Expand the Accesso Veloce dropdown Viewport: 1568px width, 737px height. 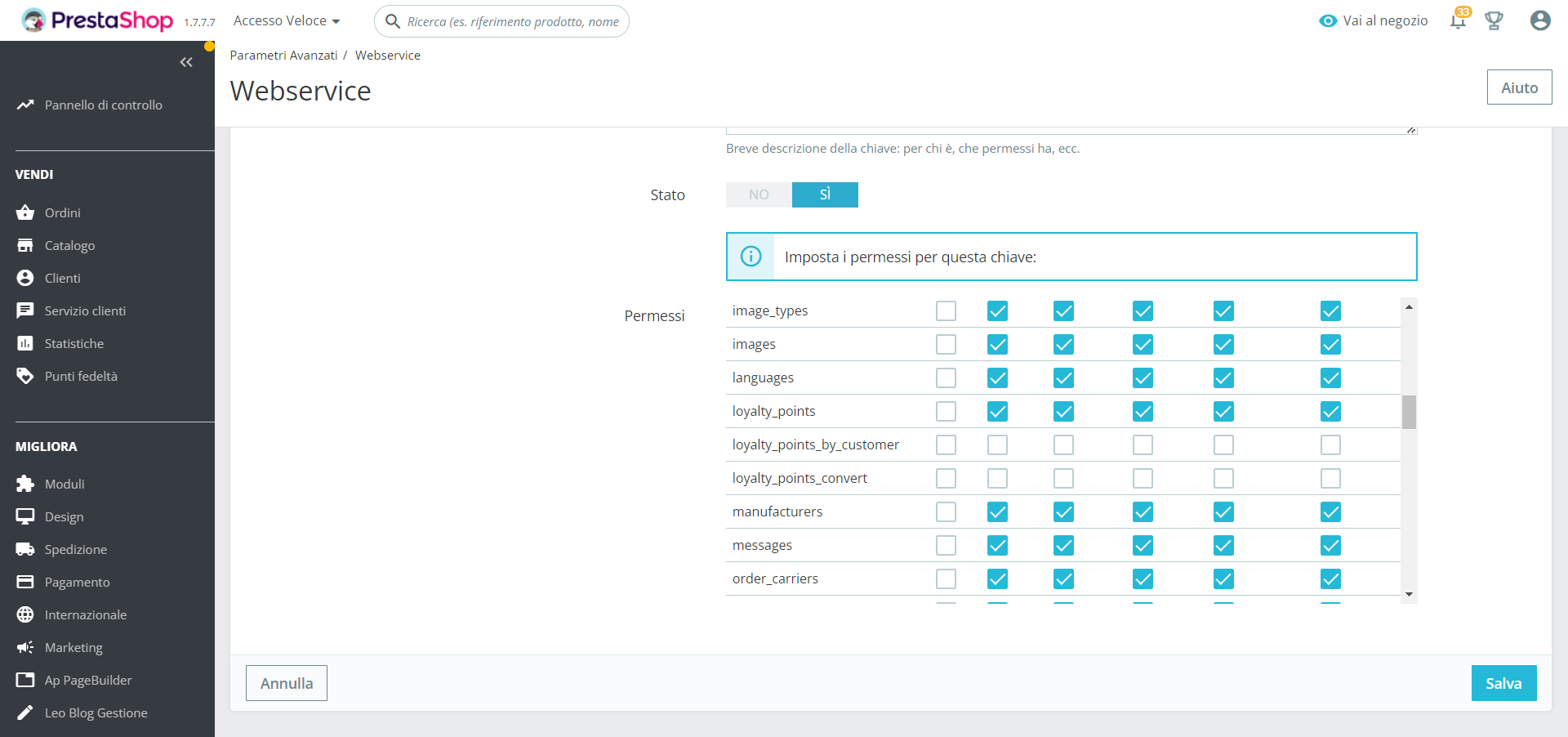pyautogui.click(x=287, y=20)
